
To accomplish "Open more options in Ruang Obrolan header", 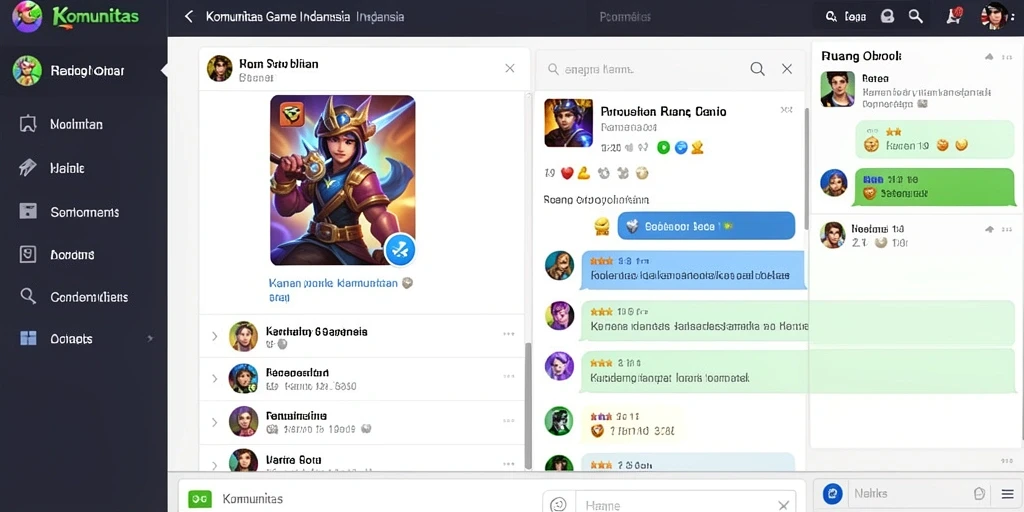I will (x=1006, y=57).
